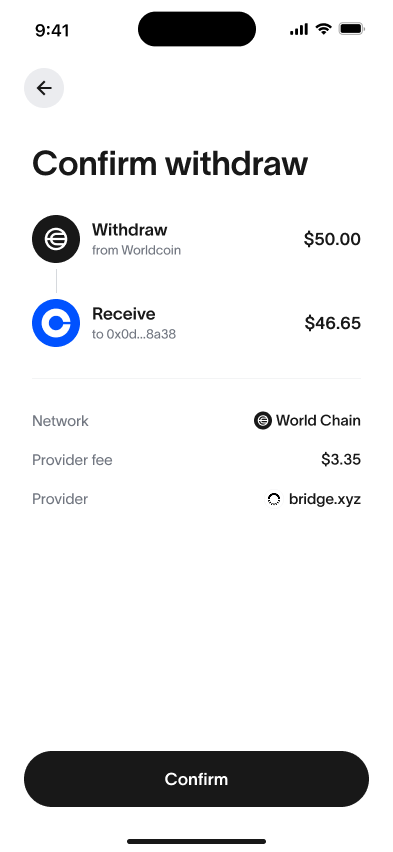Tap the Wi-Fi icon in status bar

[x=323, y=29]
